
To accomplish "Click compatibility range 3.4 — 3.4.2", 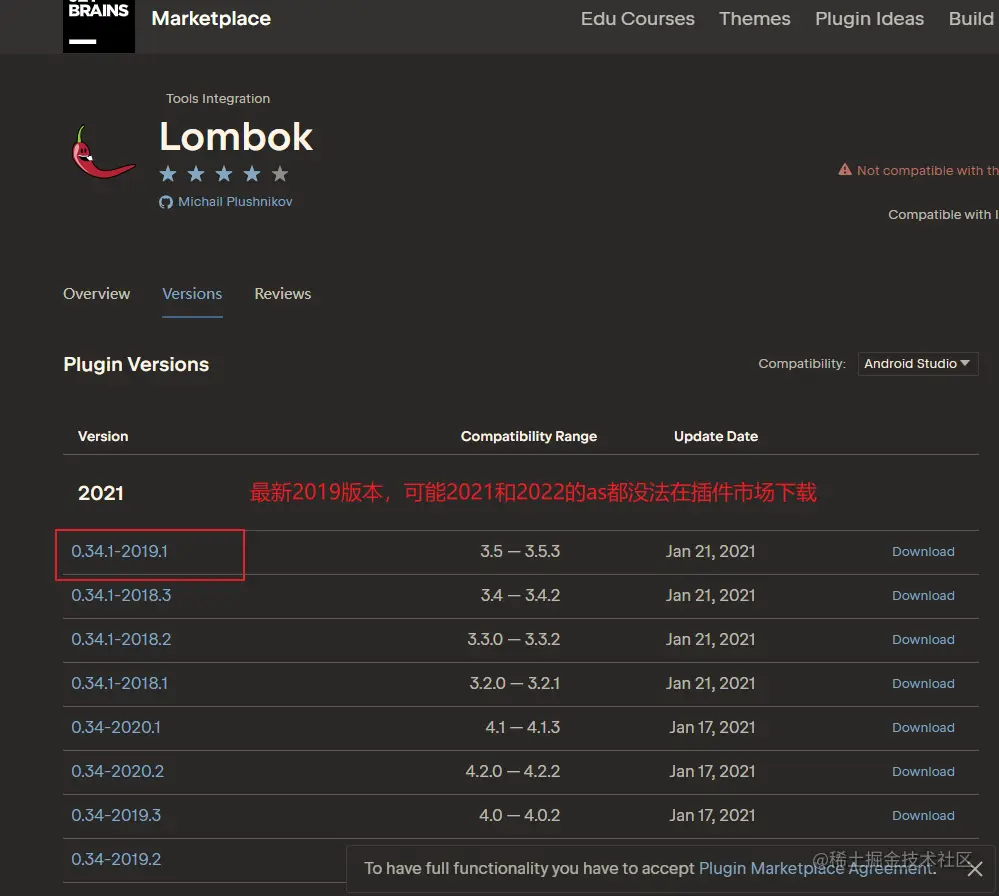I will pyautogui.click(x=521, y=595).
